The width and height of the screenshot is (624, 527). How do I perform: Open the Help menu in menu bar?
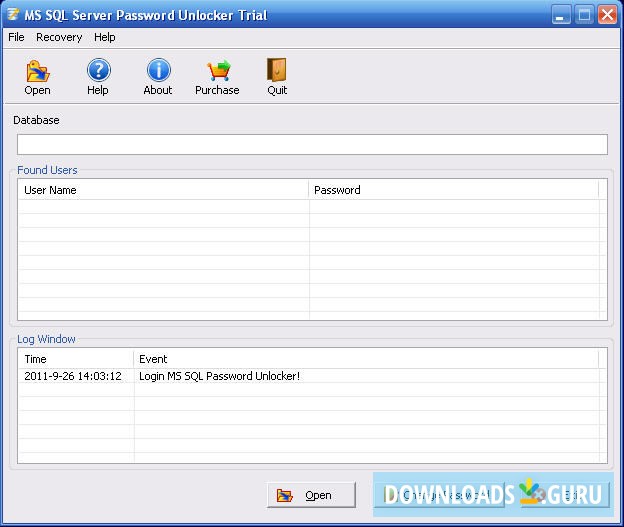[105, 37]
